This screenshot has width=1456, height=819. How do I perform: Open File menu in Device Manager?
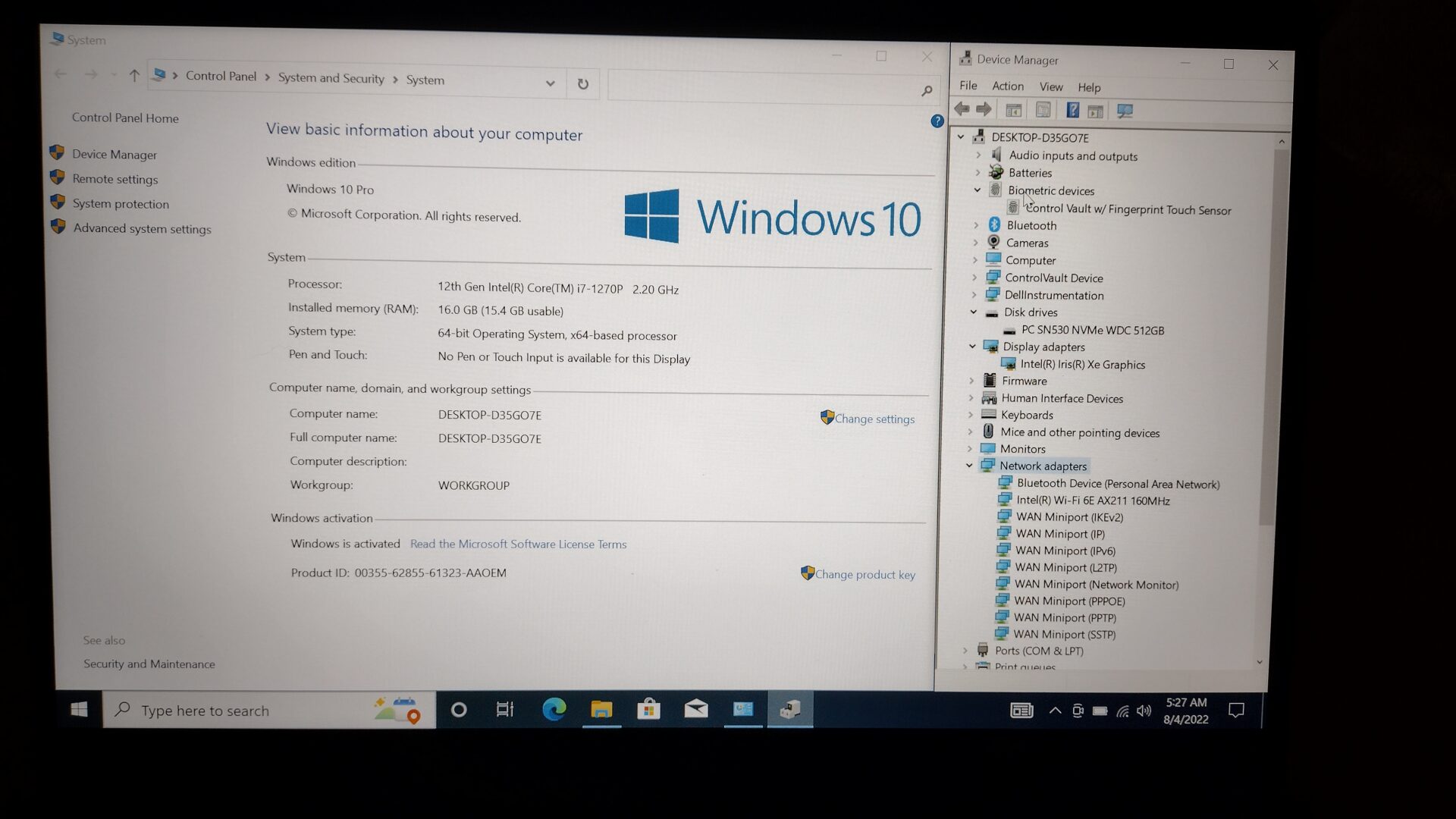[x=968, y=85]
